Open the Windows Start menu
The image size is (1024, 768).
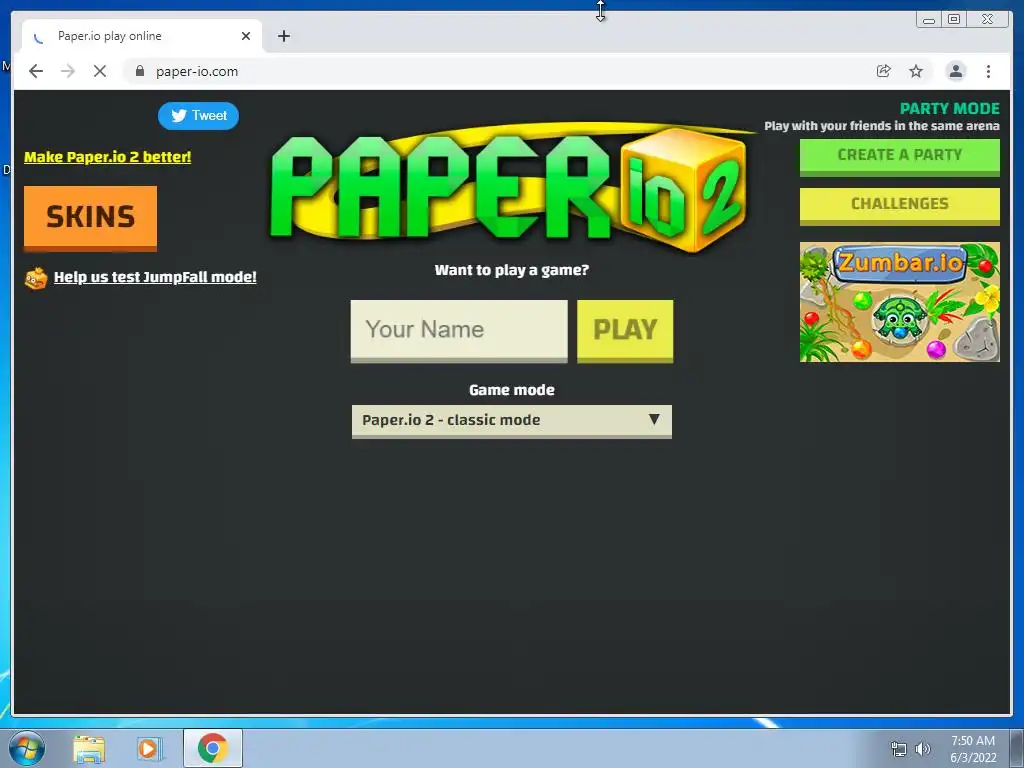coord(27,748)
